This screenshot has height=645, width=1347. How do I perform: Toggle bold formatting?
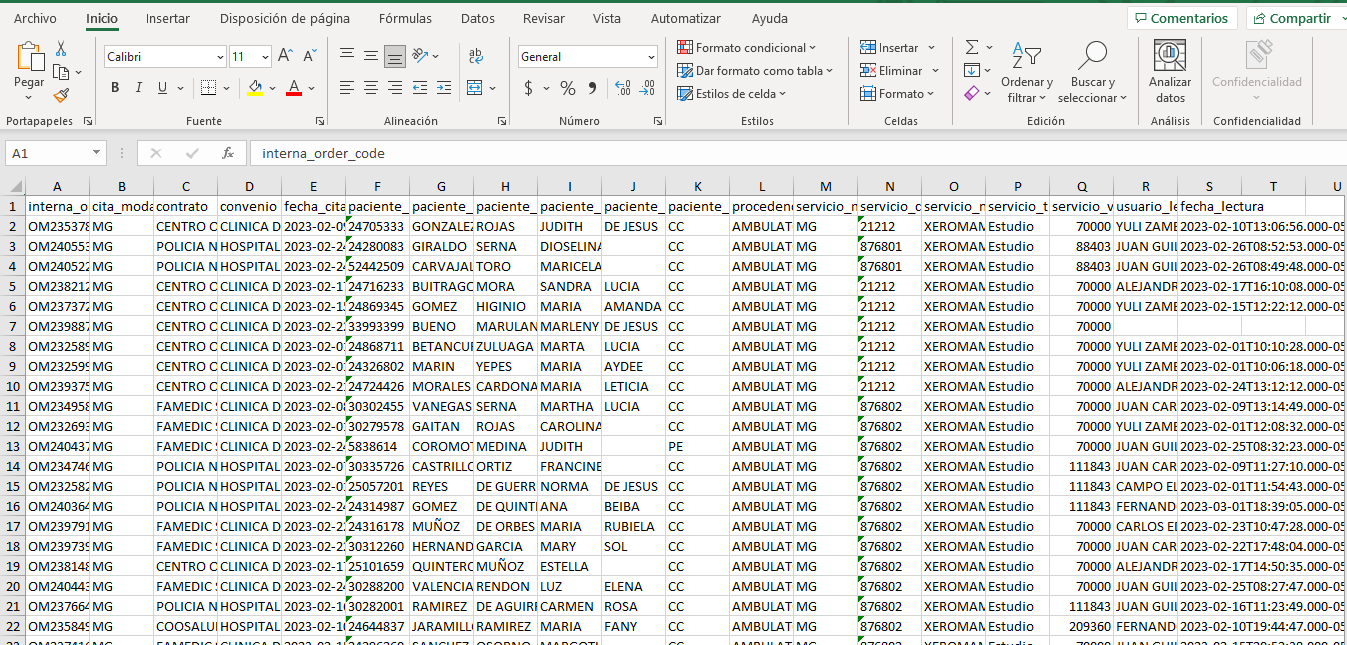(115, 88)
